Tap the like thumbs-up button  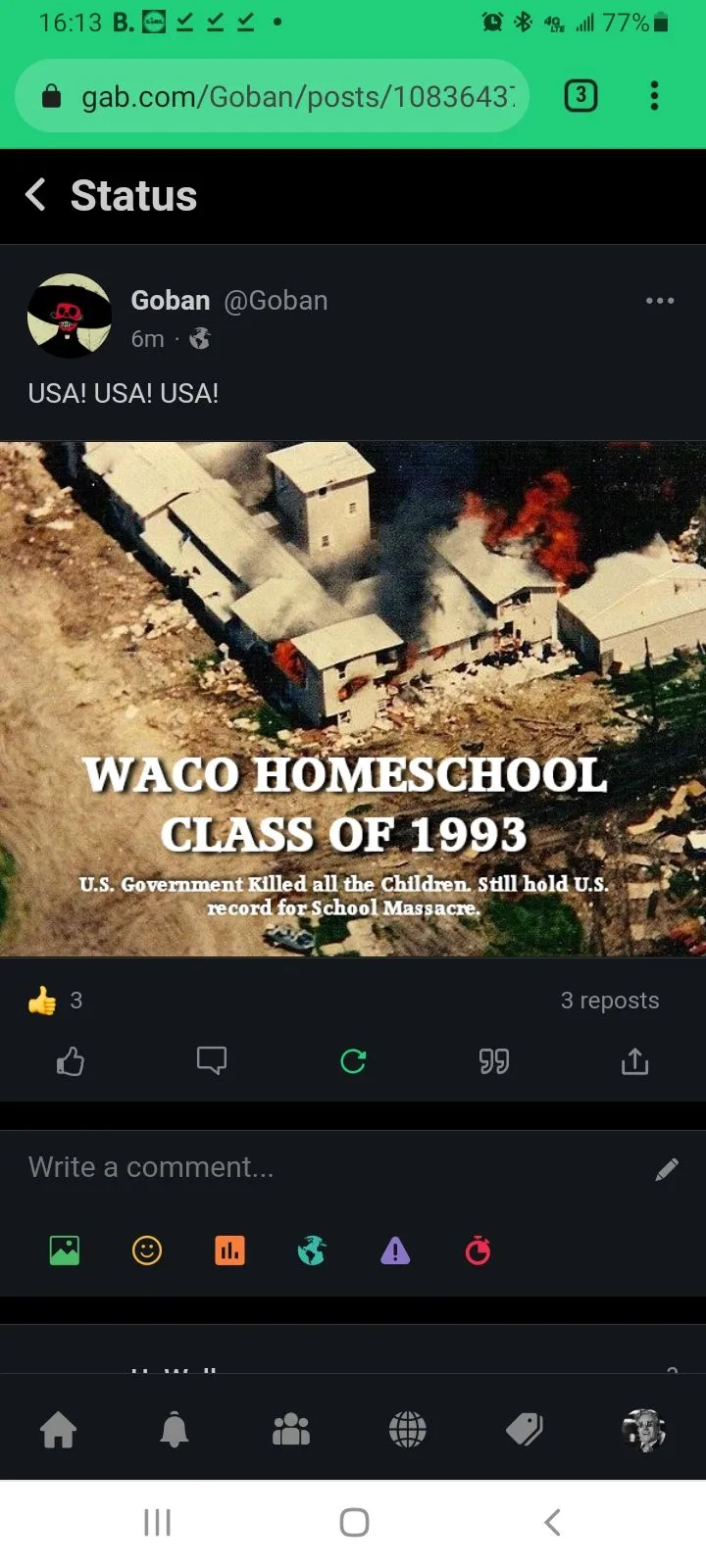(71, 1061)
